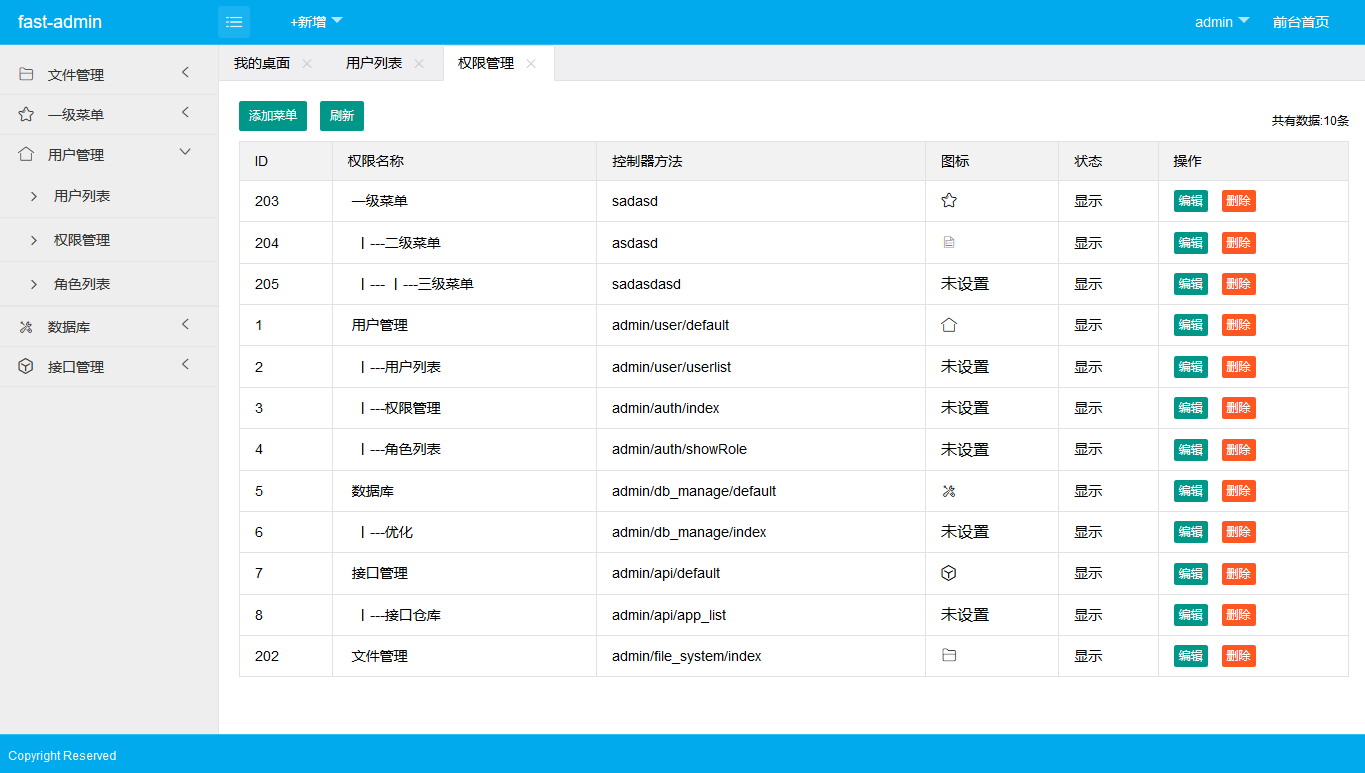This screenshot has height=773, width=1365.
Task: Click the 刷新 button
Action: [342, 116]
